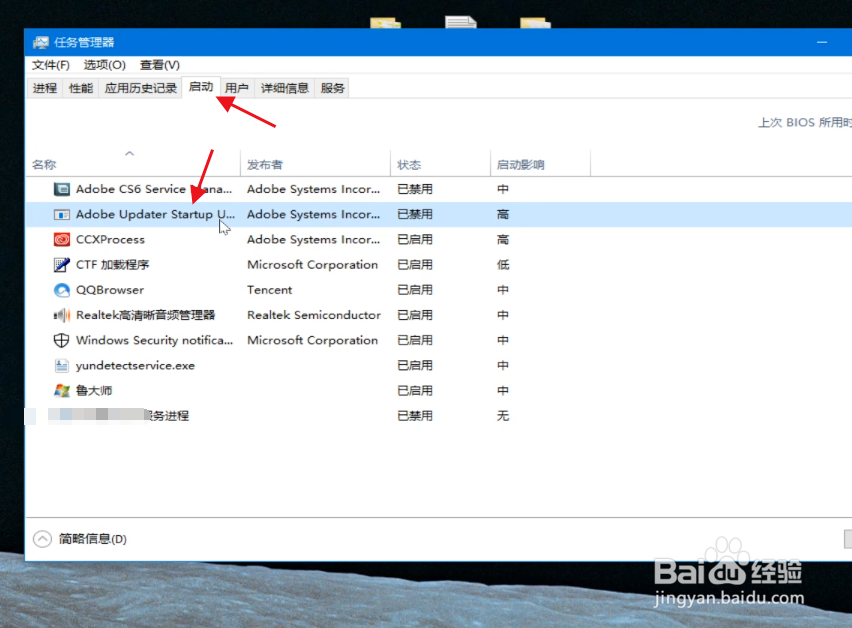Sort by the 状态 column header
Viewport: 852px width, 628px height.
[440, 165]
